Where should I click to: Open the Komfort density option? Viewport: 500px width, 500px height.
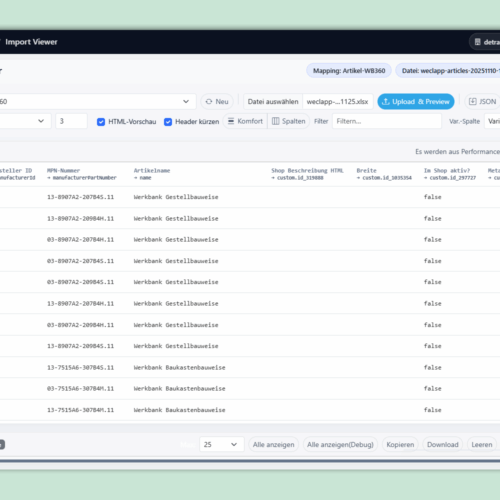coord(245,121)
